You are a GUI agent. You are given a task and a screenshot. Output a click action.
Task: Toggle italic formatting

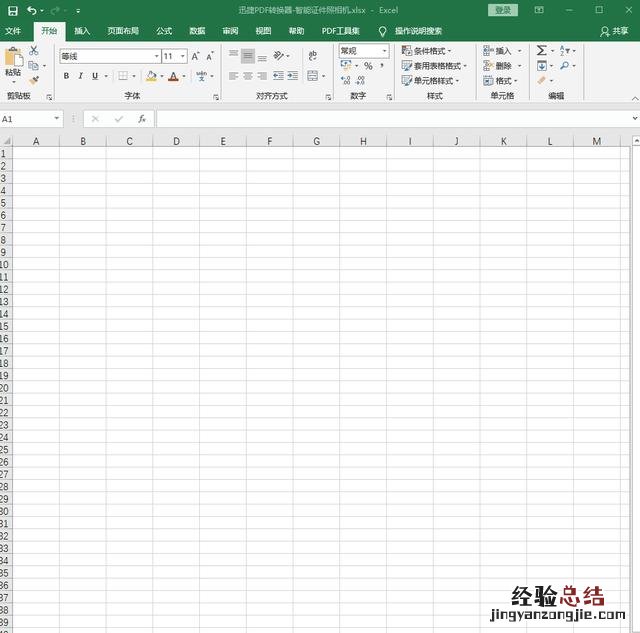81,76
